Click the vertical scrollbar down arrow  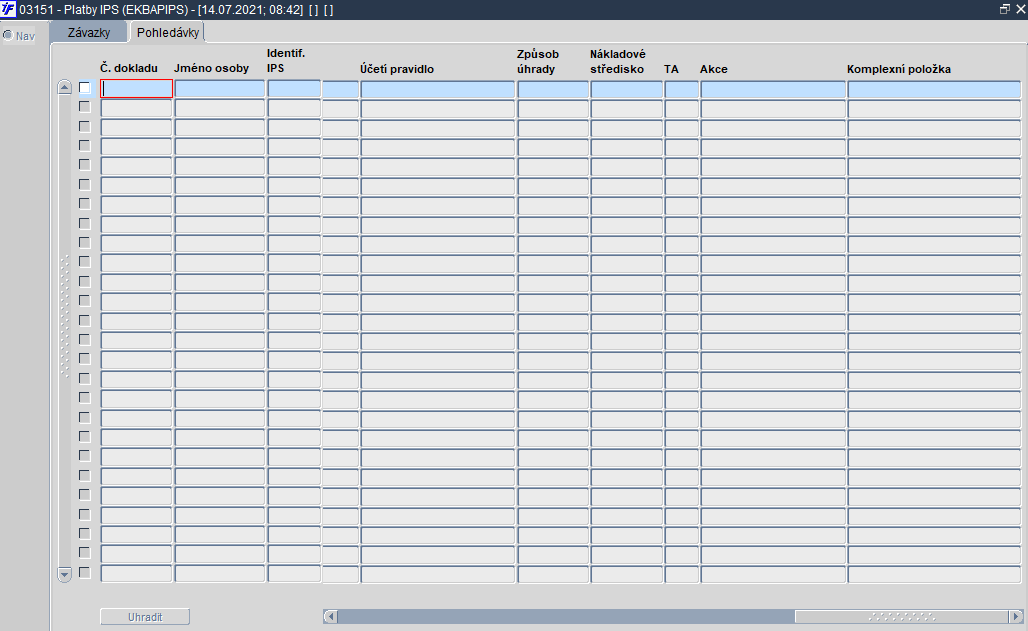pos(64,575)
